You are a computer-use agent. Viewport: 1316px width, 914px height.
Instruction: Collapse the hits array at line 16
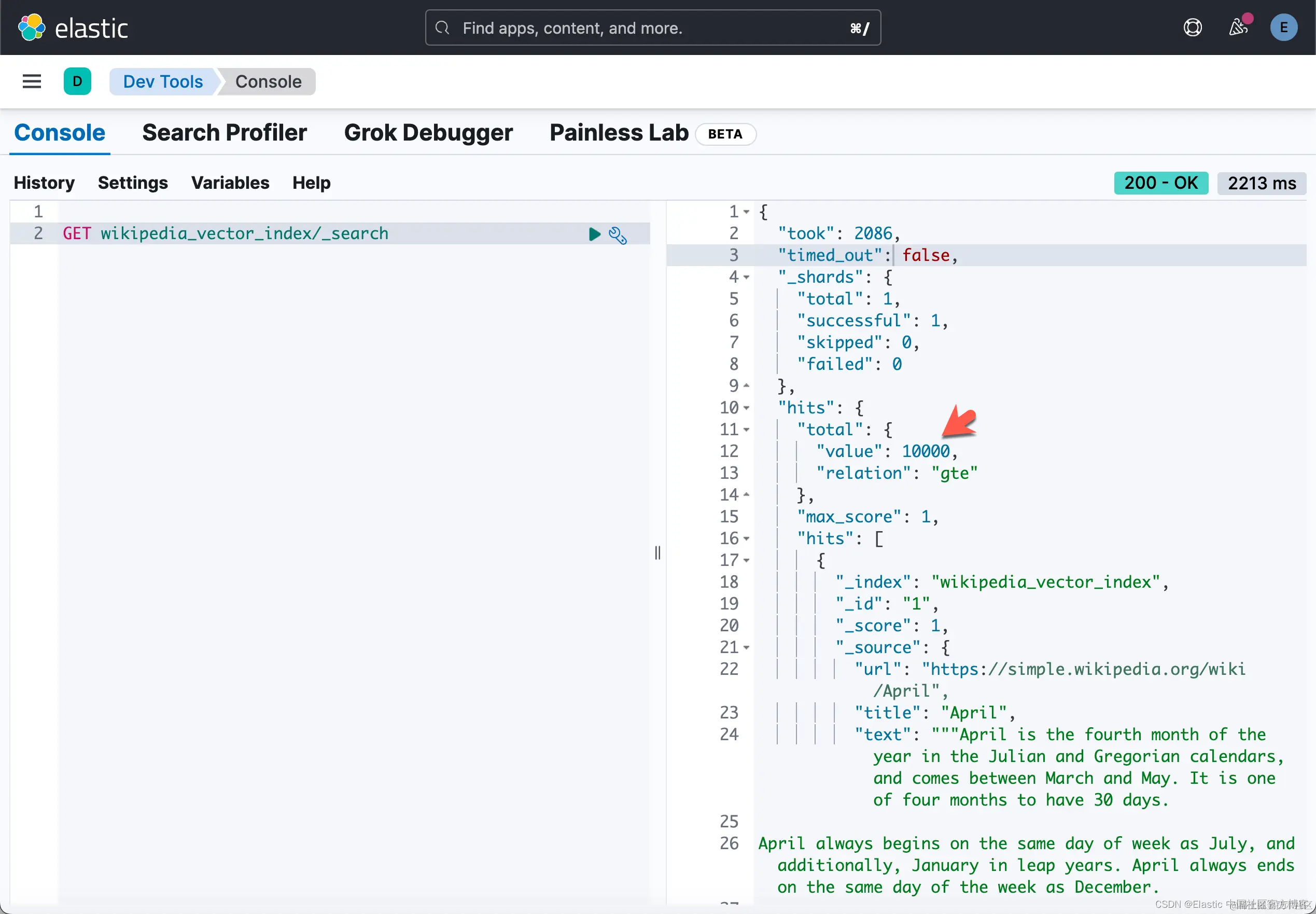point(747,539)
